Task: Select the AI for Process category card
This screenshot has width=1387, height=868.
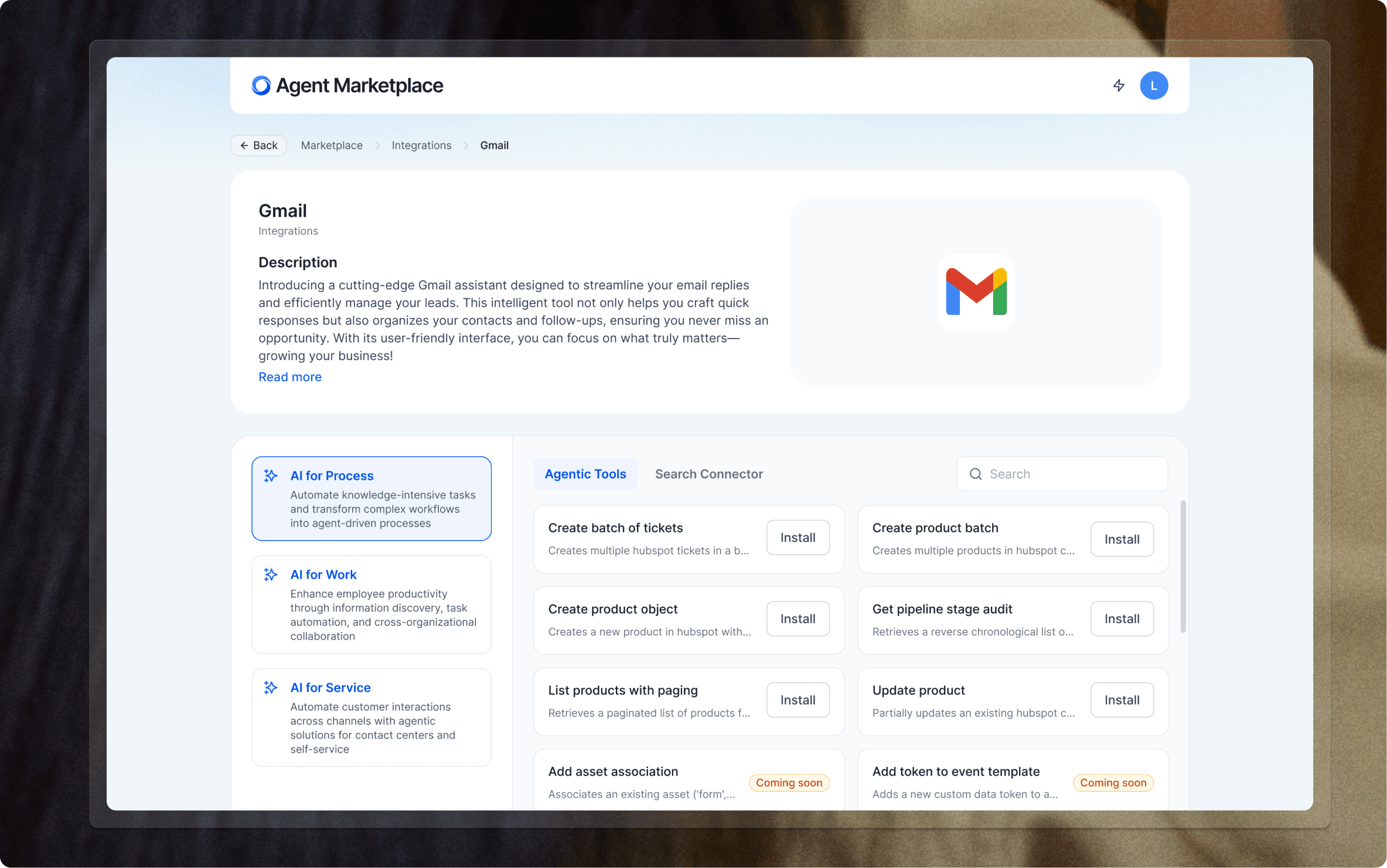Action: (371, 498)
